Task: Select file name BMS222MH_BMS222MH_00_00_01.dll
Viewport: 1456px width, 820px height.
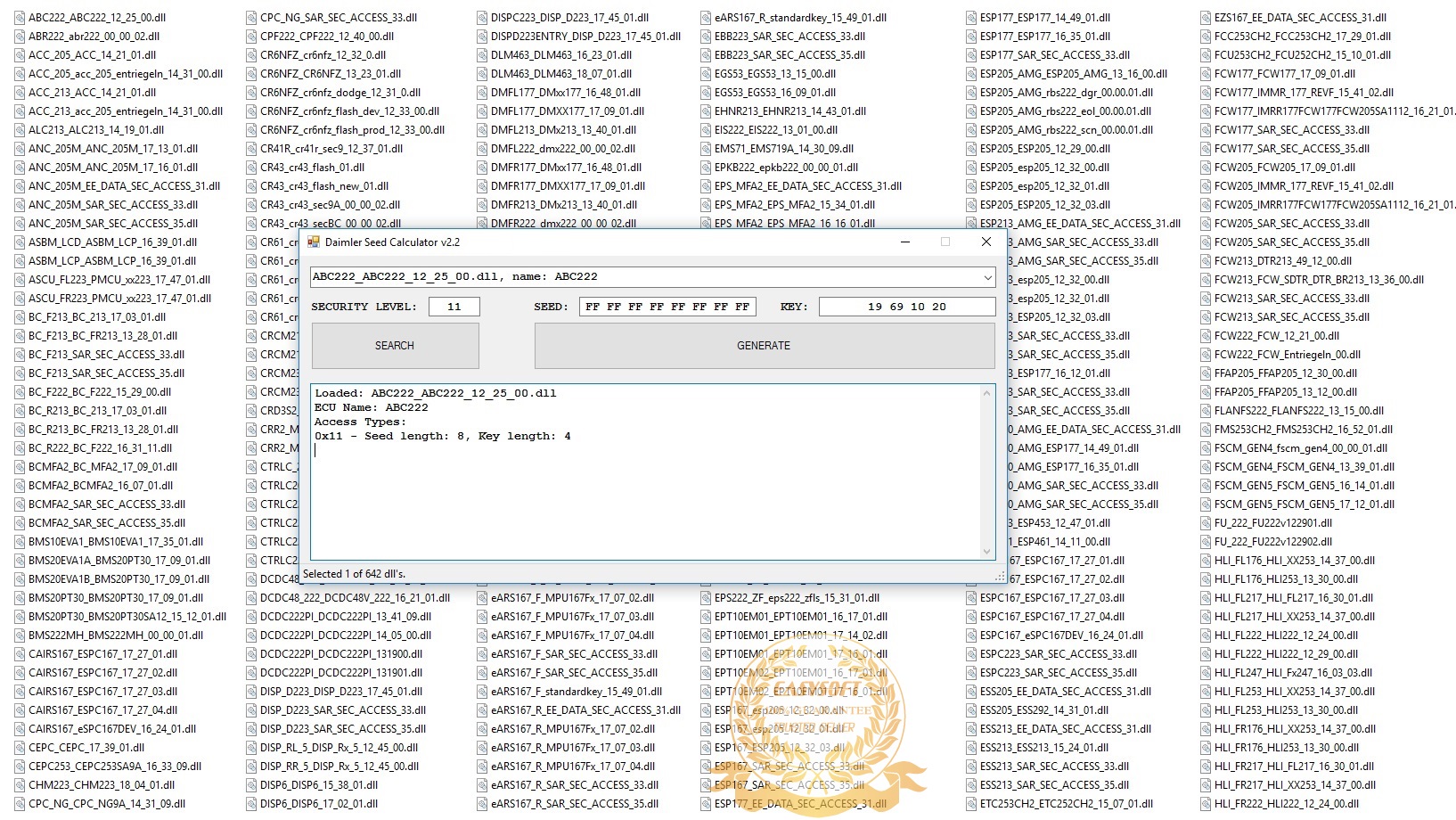Action: pos(116,635)
